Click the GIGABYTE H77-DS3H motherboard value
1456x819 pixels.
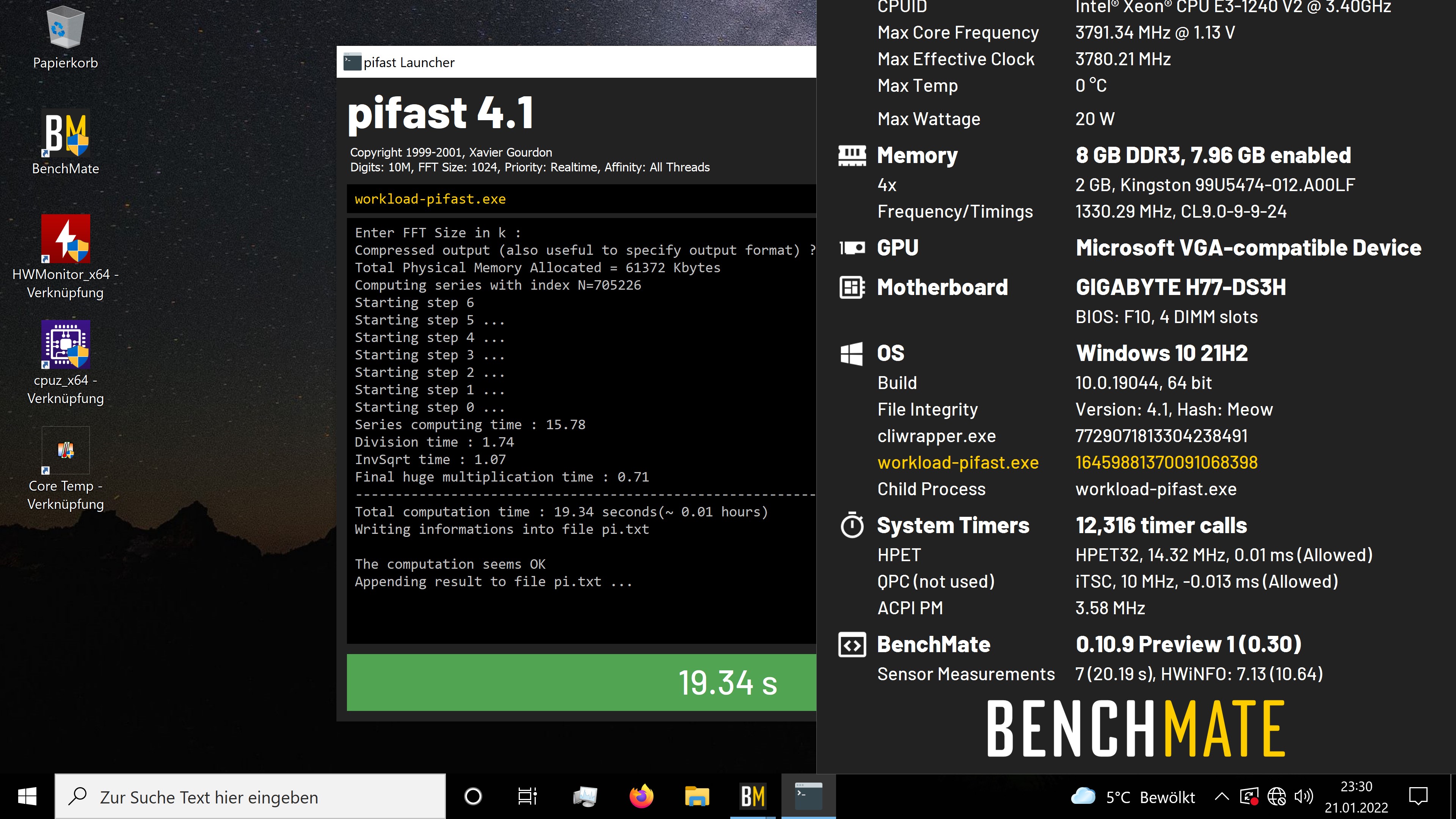tap(1180, 287)
